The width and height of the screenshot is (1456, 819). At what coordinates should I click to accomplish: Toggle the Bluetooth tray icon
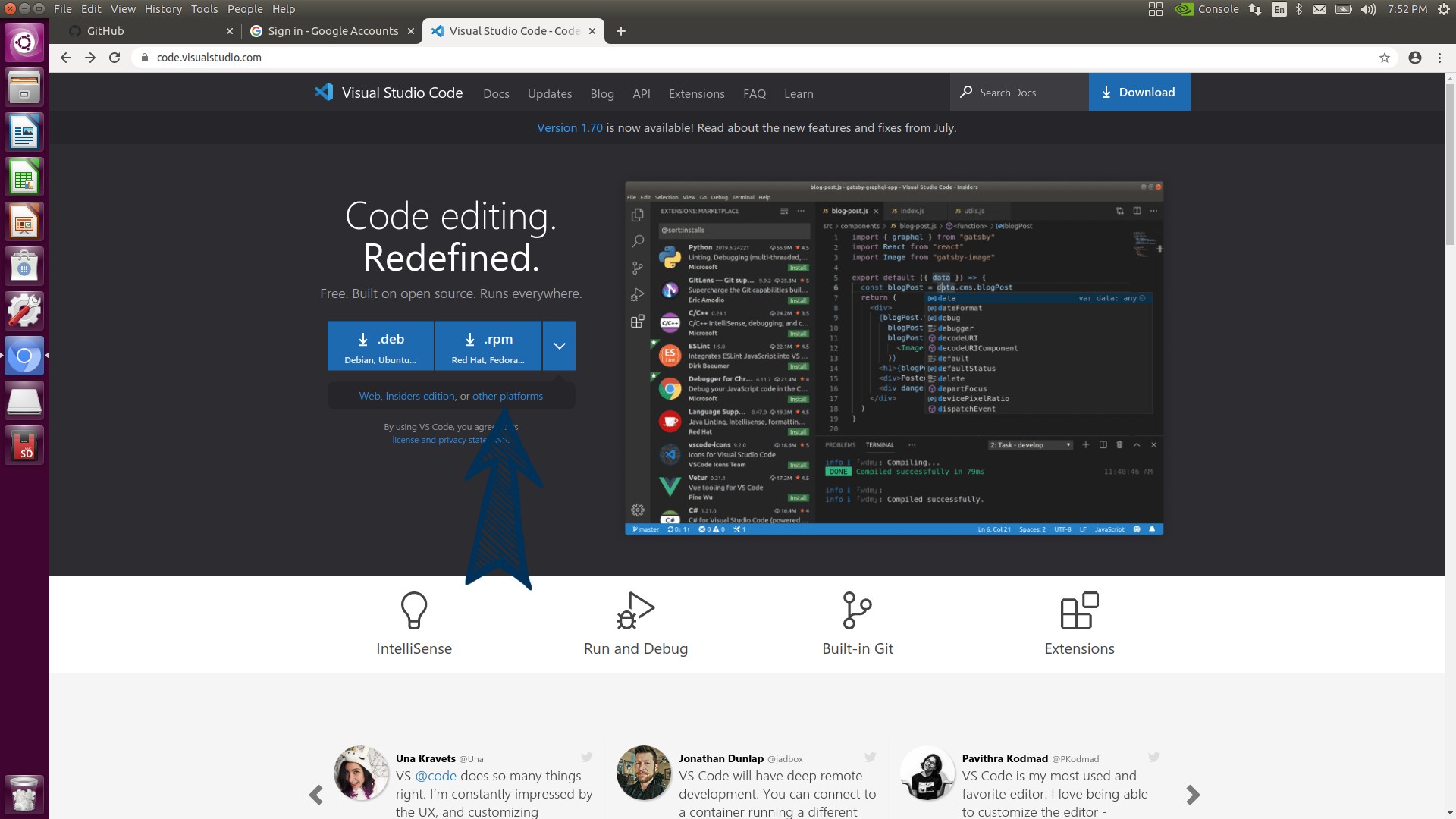pos(1300,9)
